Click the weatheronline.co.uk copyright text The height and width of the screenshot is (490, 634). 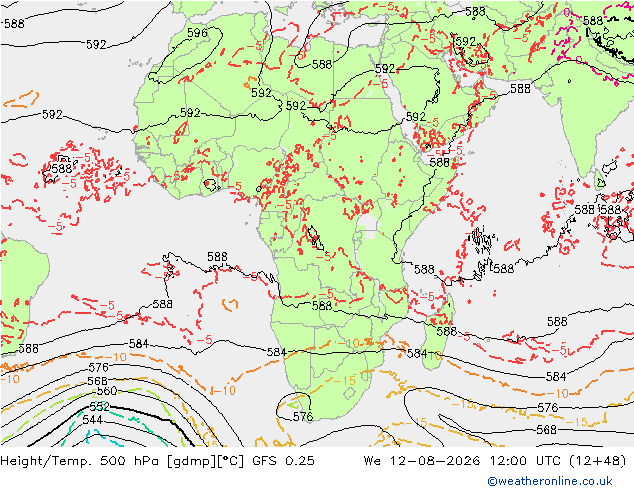pos(550,481)
